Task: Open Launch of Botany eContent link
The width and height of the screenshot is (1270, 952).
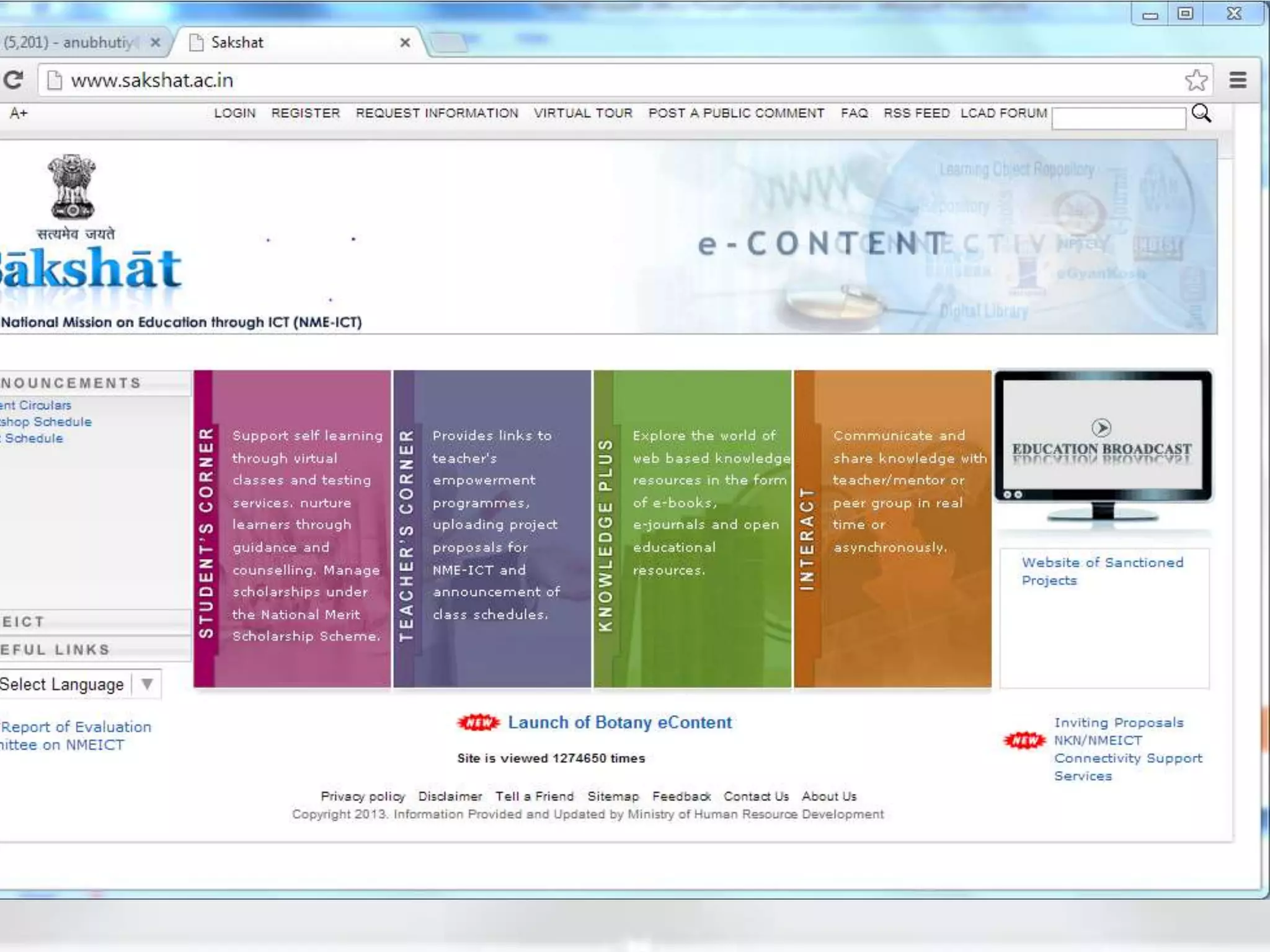Action: [619, 723]
